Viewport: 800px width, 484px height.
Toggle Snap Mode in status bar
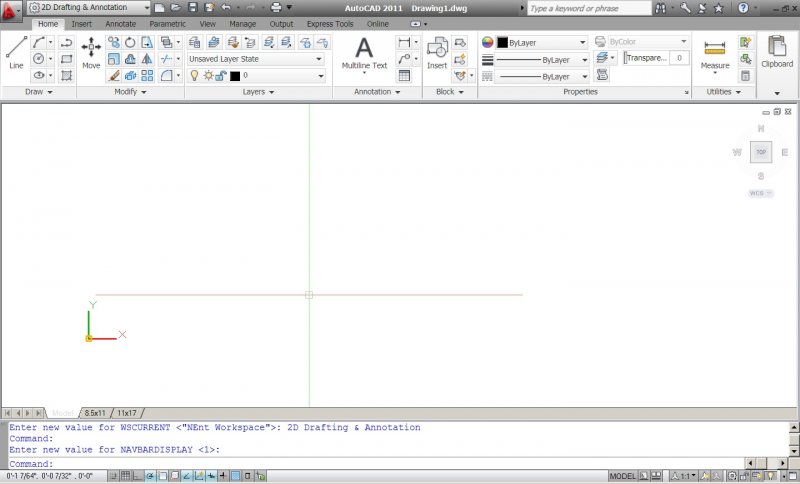tap(113, 476)
